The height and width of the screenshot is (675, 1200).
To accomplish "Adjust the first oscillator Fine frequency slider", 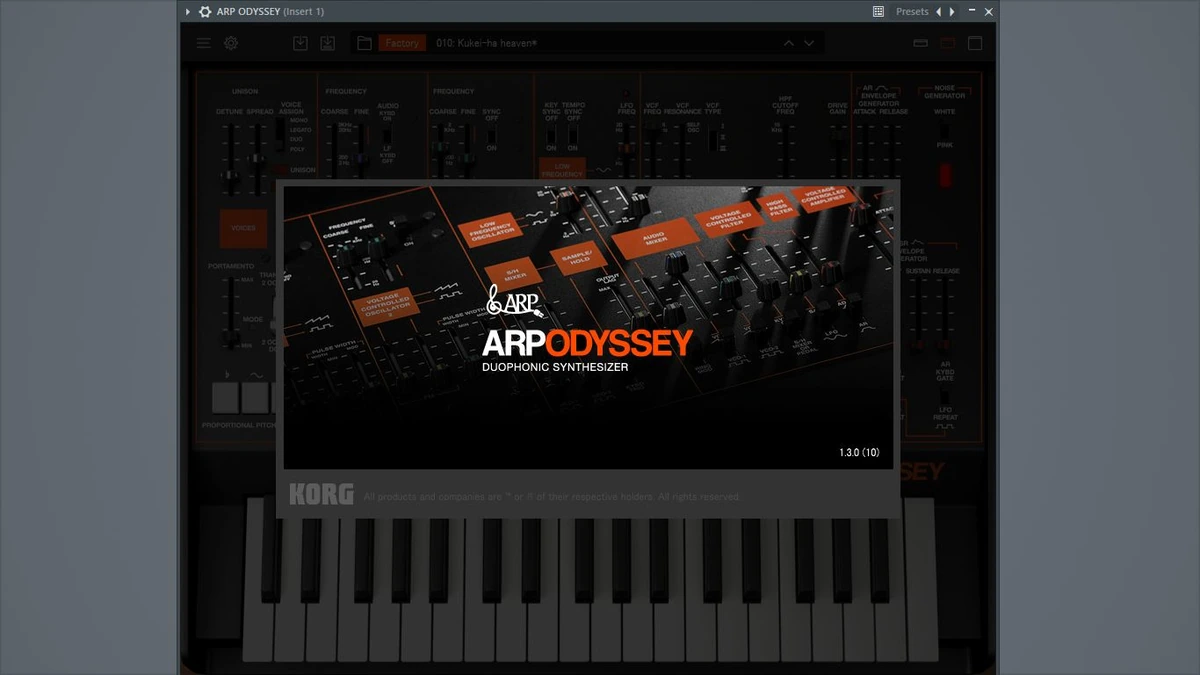I will 361,150.
